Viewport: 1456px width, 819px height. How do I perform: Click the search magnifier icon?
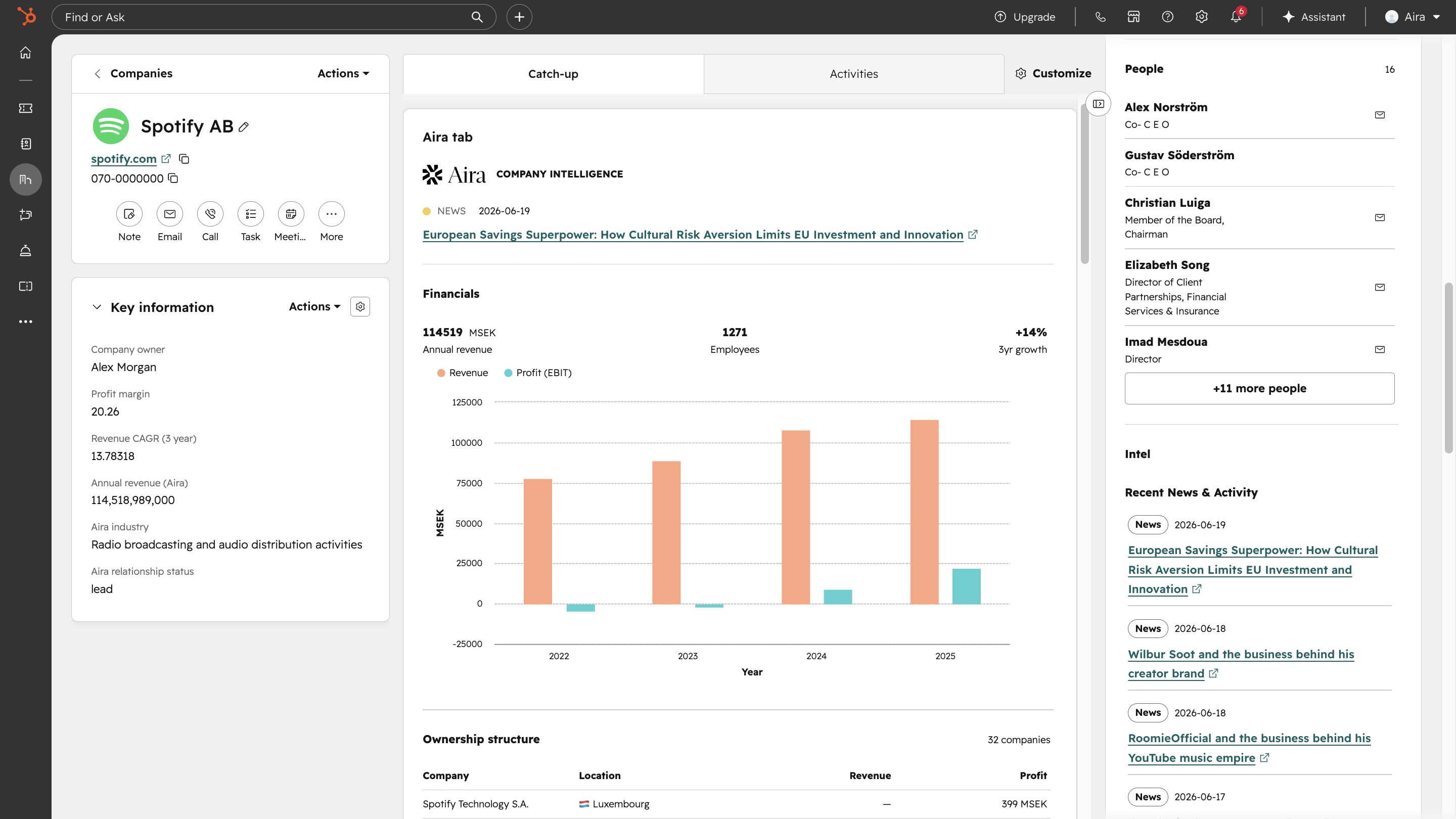click(477, 17)
